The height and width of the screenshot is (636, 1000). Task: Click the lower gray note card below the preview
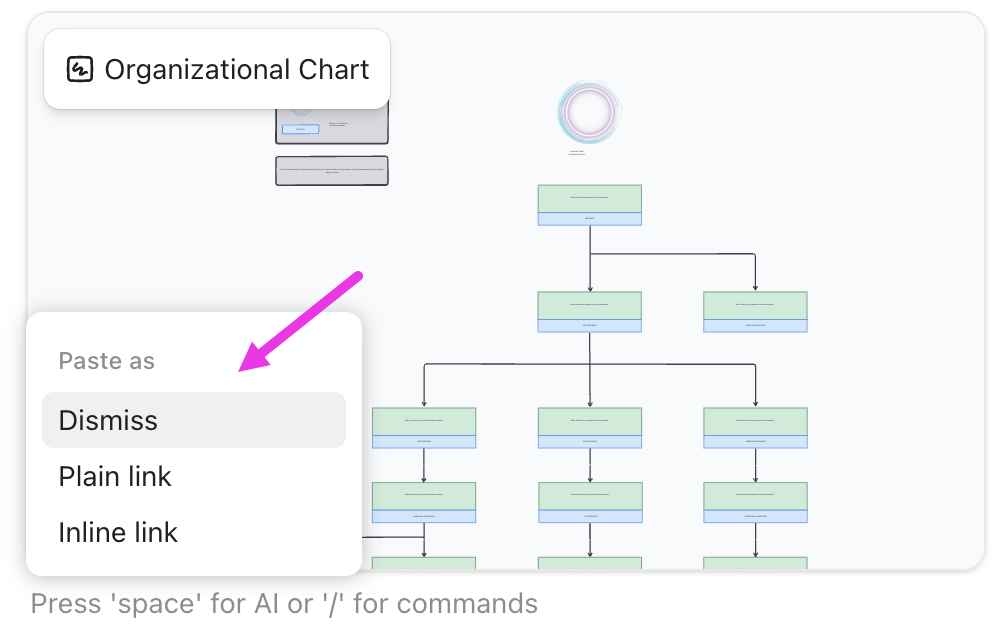332,170
